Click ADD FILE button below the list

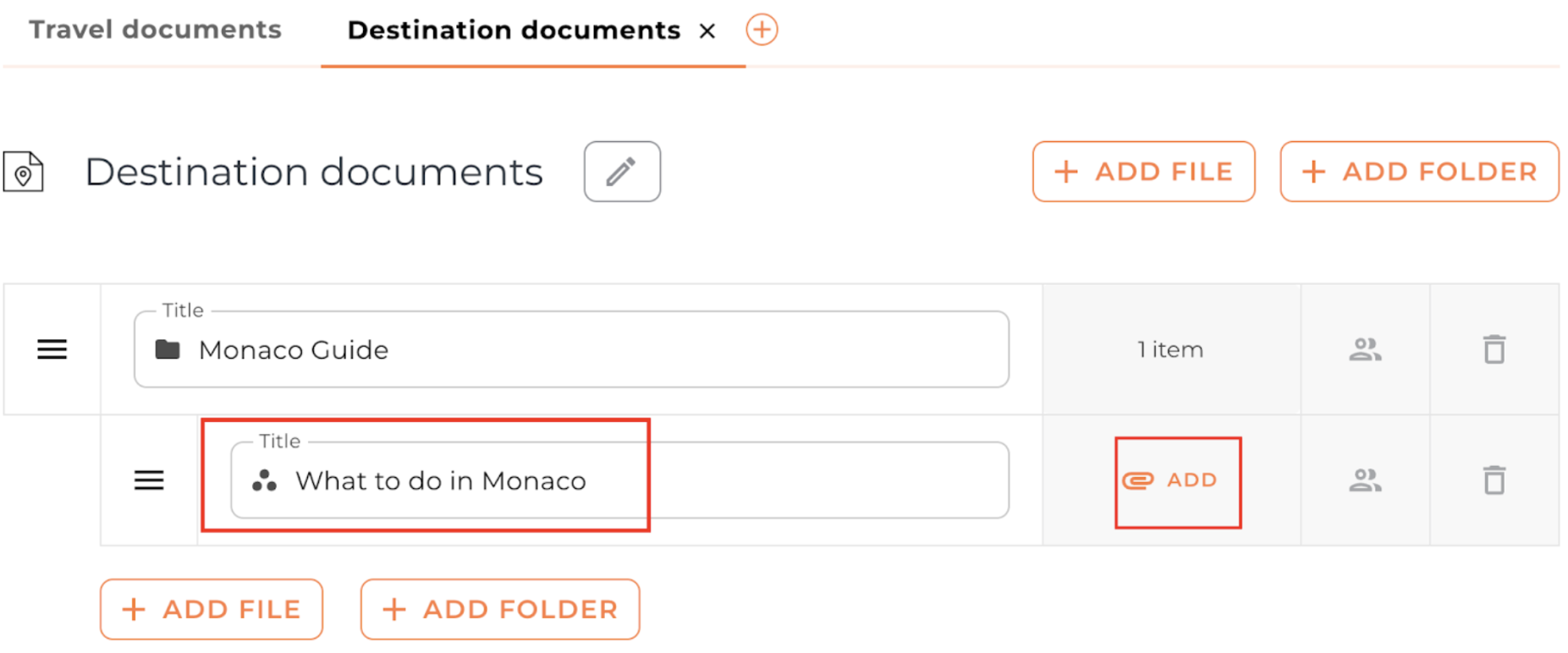coord(212,609)
